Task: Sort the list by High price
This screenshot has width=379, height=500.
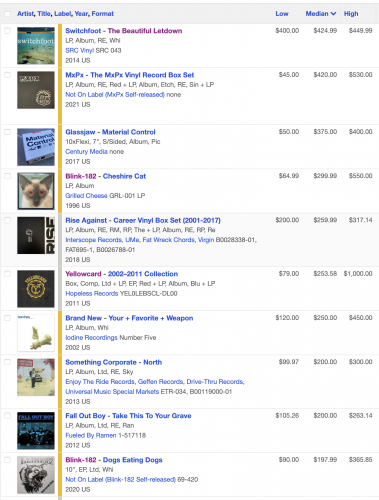Action: point(351,14)
